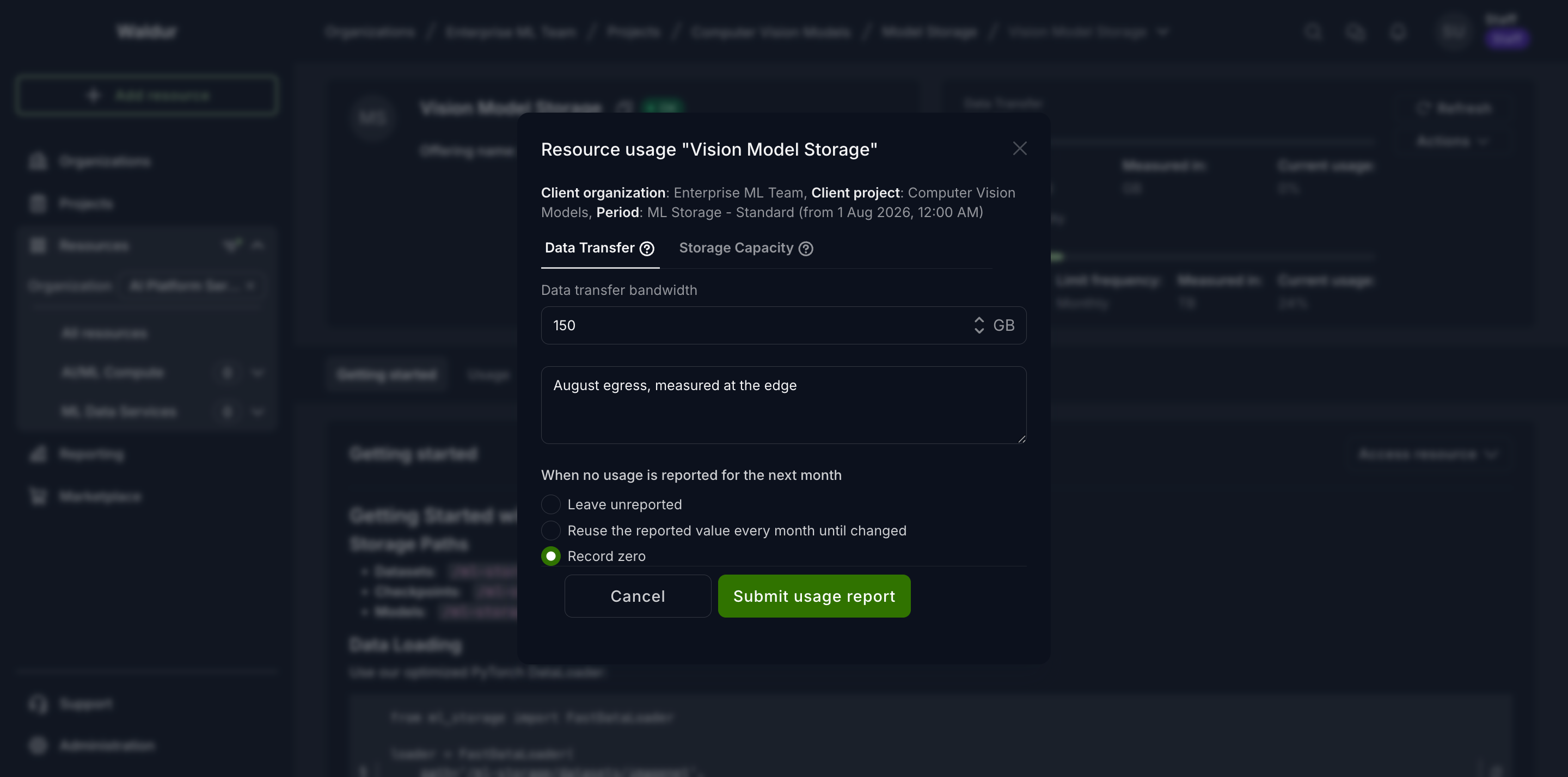Image resolution: width=1568 pixels, height=777 pixels.
Task: Select All resources in the sidebar
Action: click(x=104, y=334)
